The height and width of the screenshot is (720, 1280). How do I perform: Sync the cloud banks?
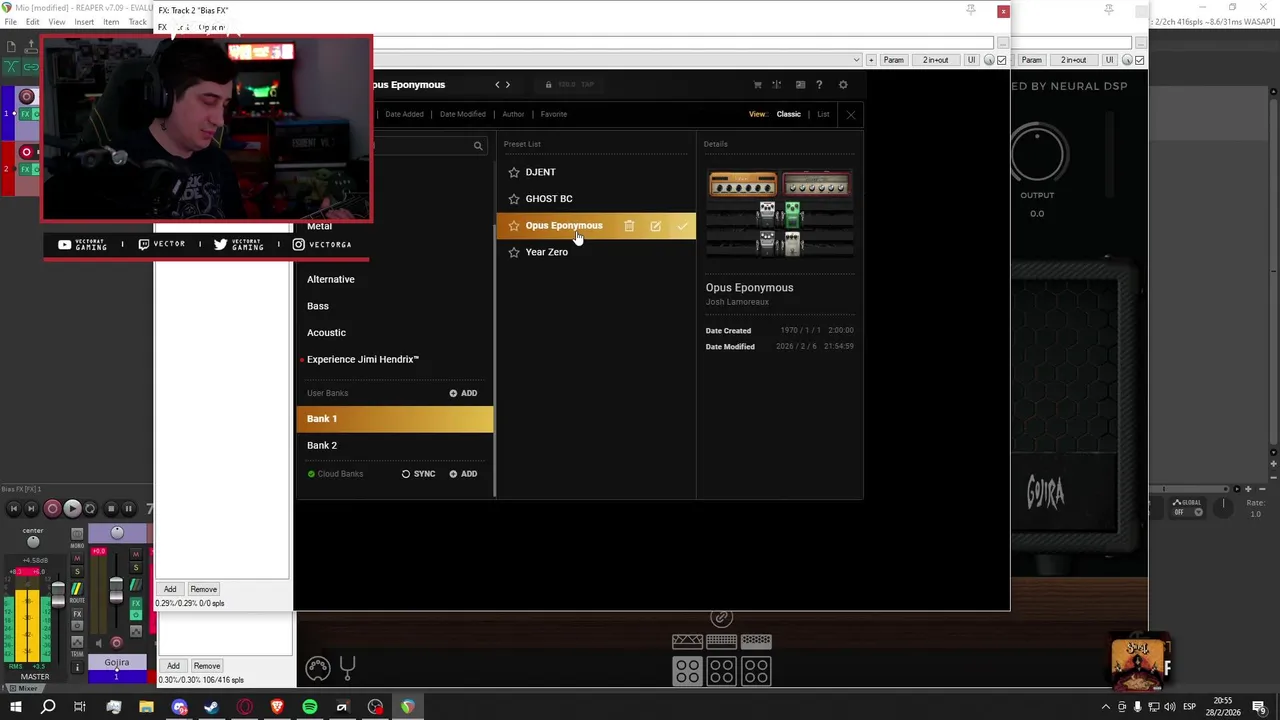(x=418, y=474)
